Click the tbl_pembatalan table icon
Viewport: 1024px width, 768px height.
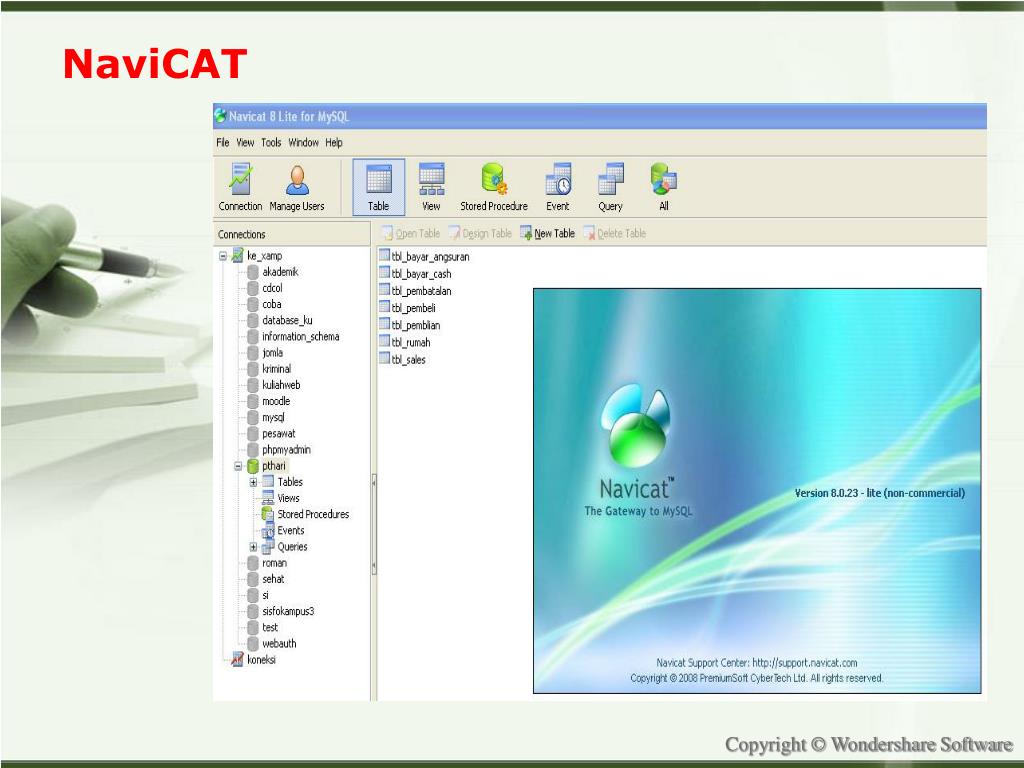(384, 290)
